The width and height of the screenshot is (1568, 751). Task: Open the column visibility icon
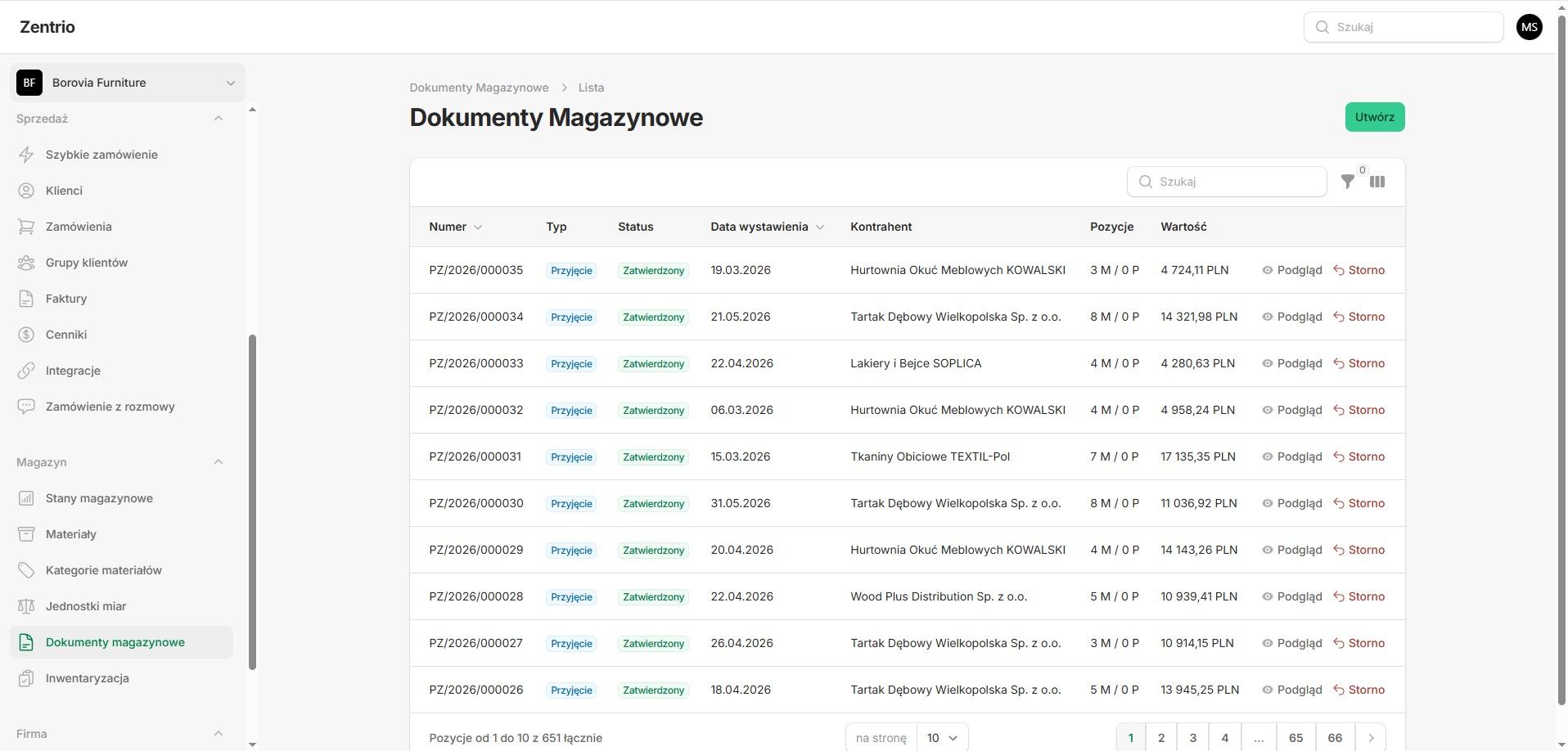(x=1377, y=182)
